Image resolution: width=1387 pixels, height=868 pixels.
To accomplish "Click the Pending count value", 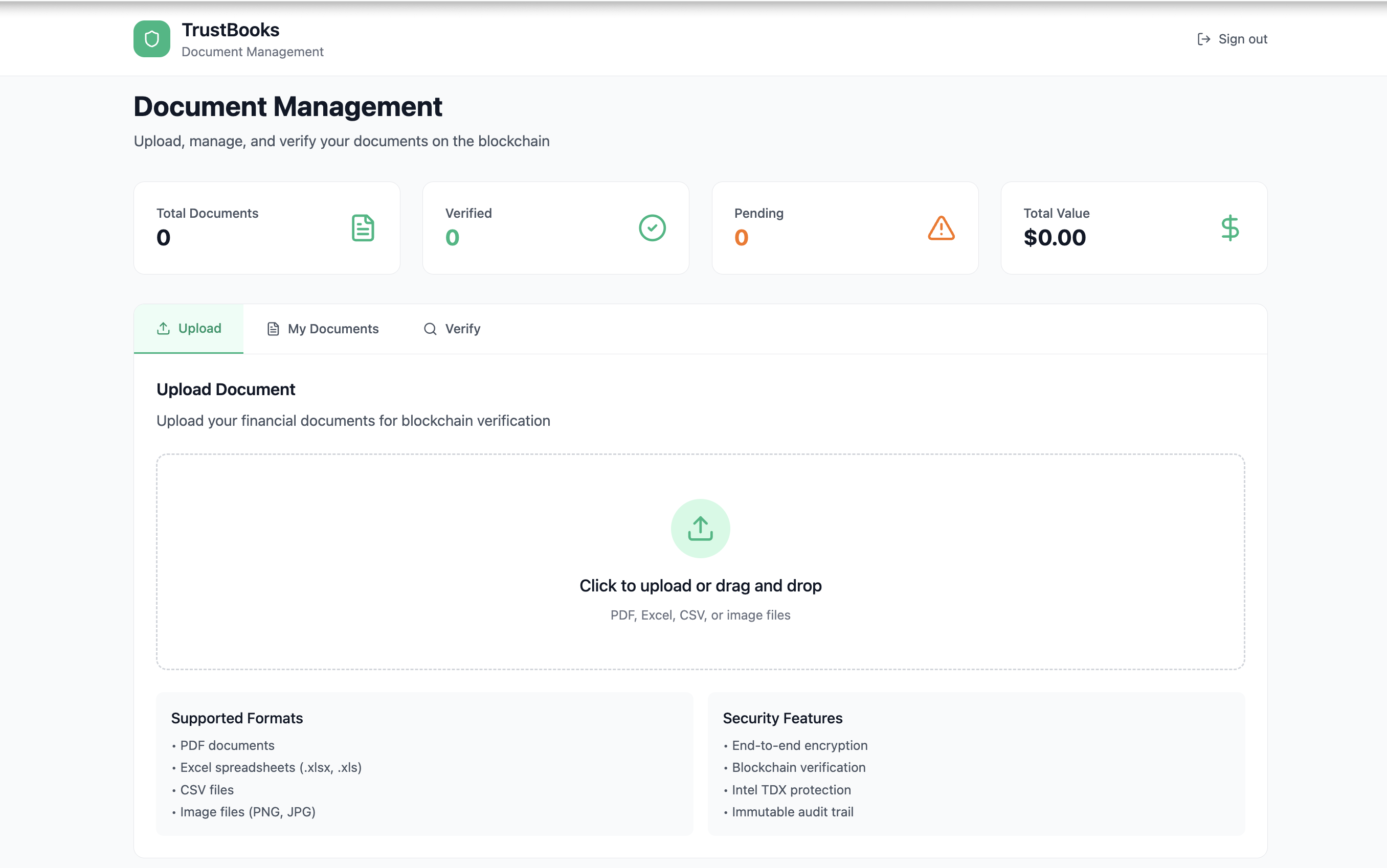I will [x=741, y=238].
